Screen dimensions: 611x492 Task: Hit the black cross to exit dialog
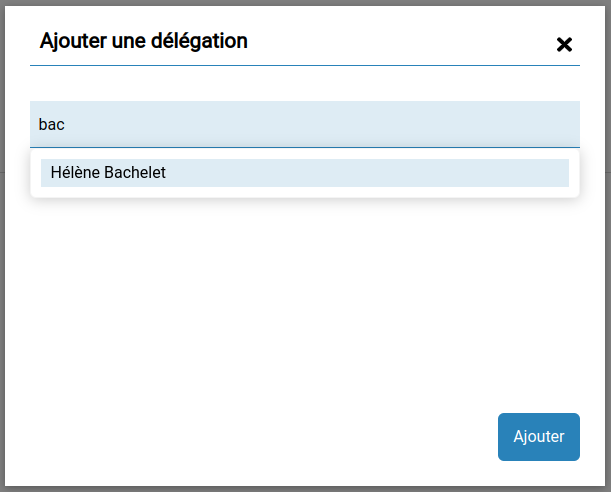click(x=564, y=44)
